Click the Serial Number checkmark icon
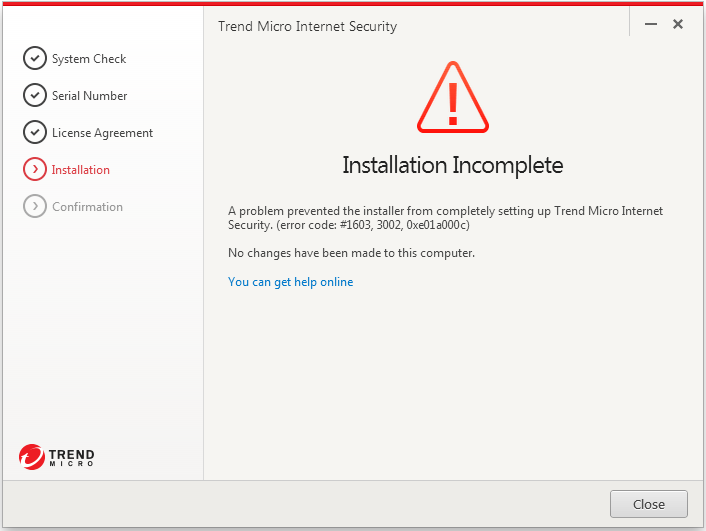The image size is (706, 531). pos(35,95)
